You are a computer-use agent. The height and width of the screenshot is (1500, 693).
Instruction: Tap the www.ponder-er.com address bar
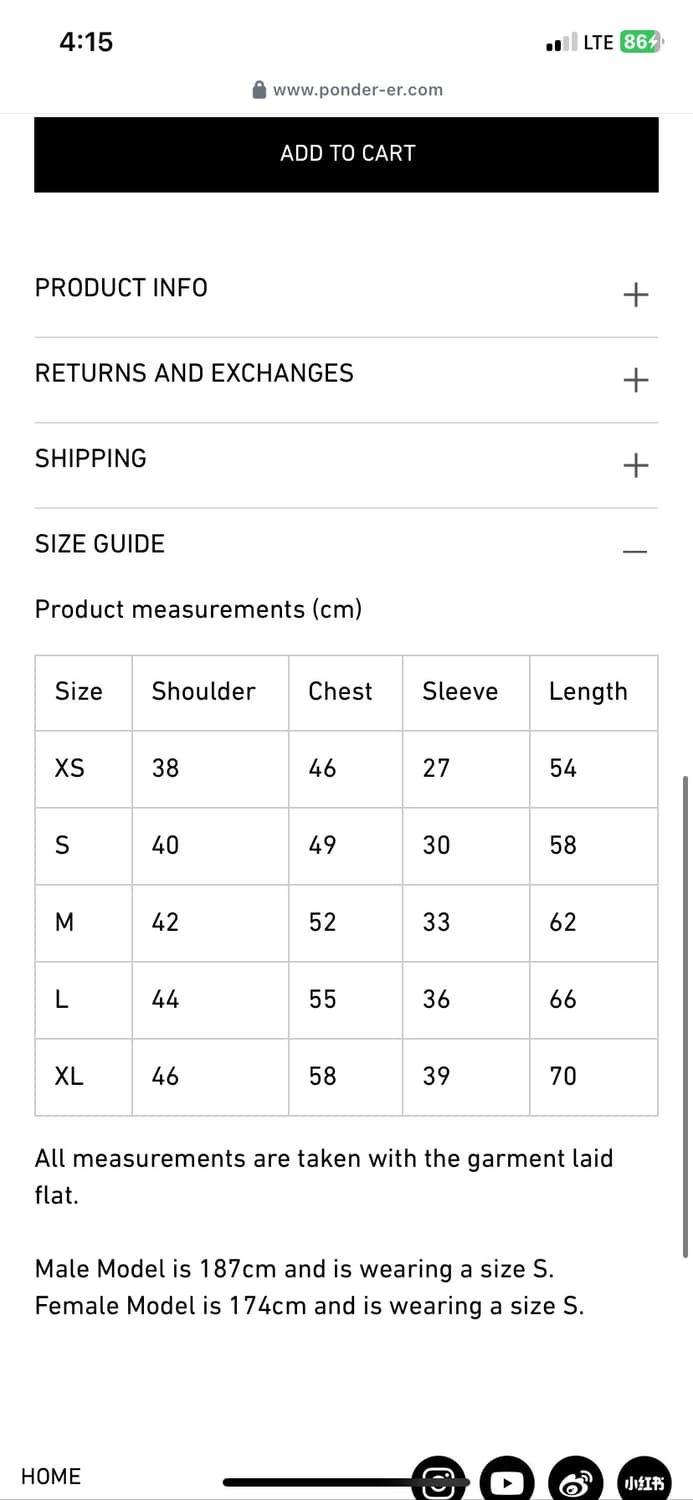(x=347, y=89)
